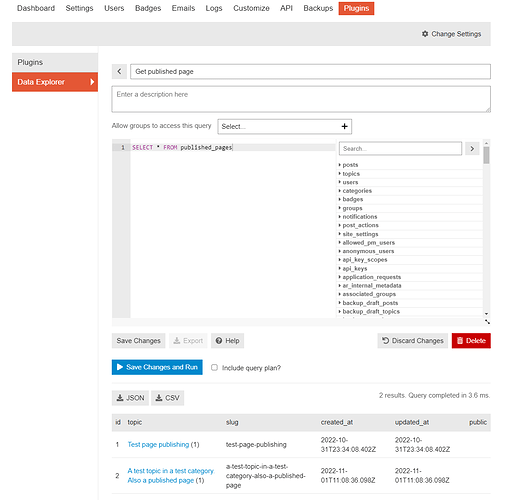
Task: Select the active Plugins tab
Action: pos(356,8)
